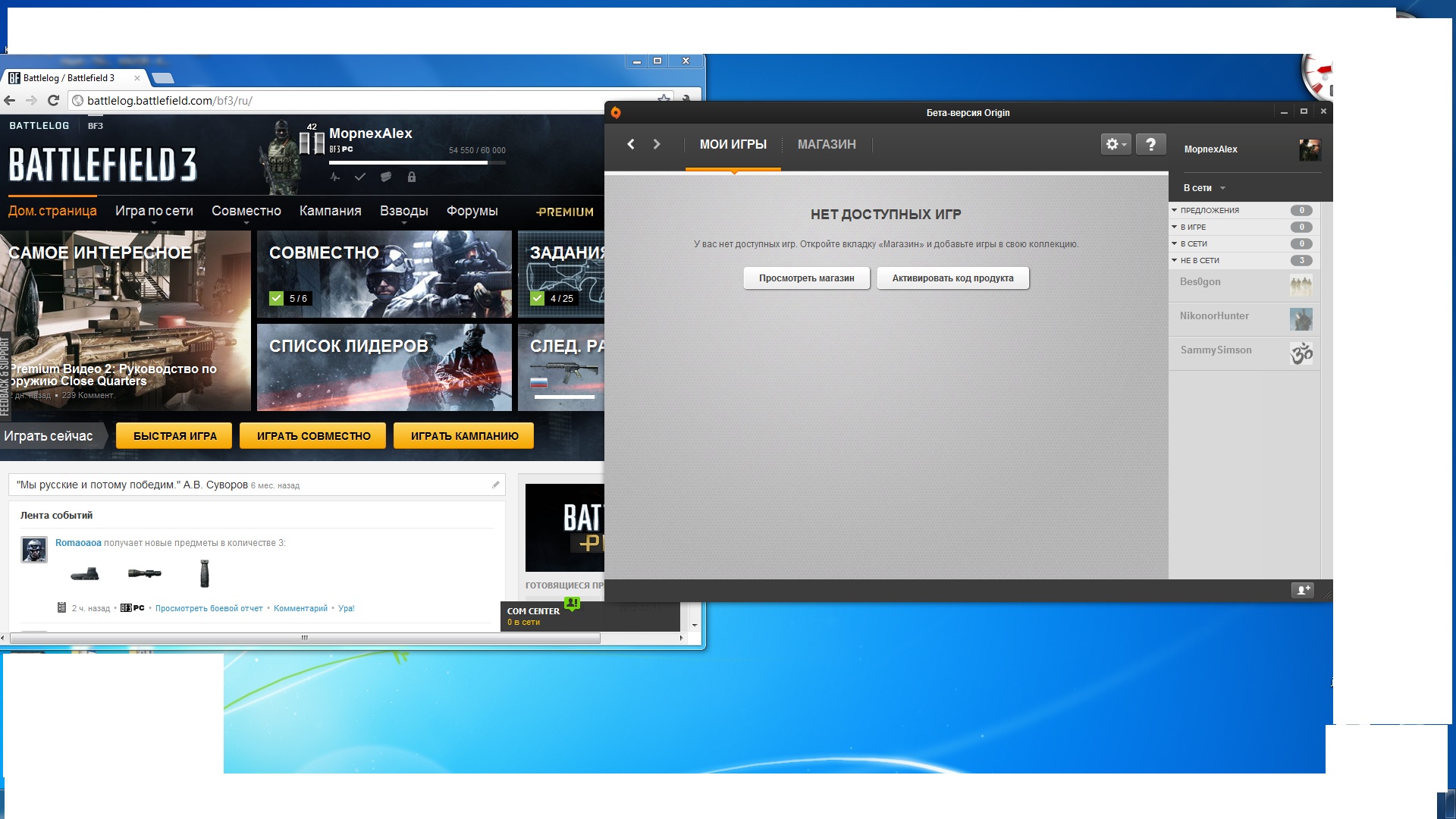1456x819 pixels.
Task: Open the Origin settings gear dropdown
Action: (x=1116, y=144)
